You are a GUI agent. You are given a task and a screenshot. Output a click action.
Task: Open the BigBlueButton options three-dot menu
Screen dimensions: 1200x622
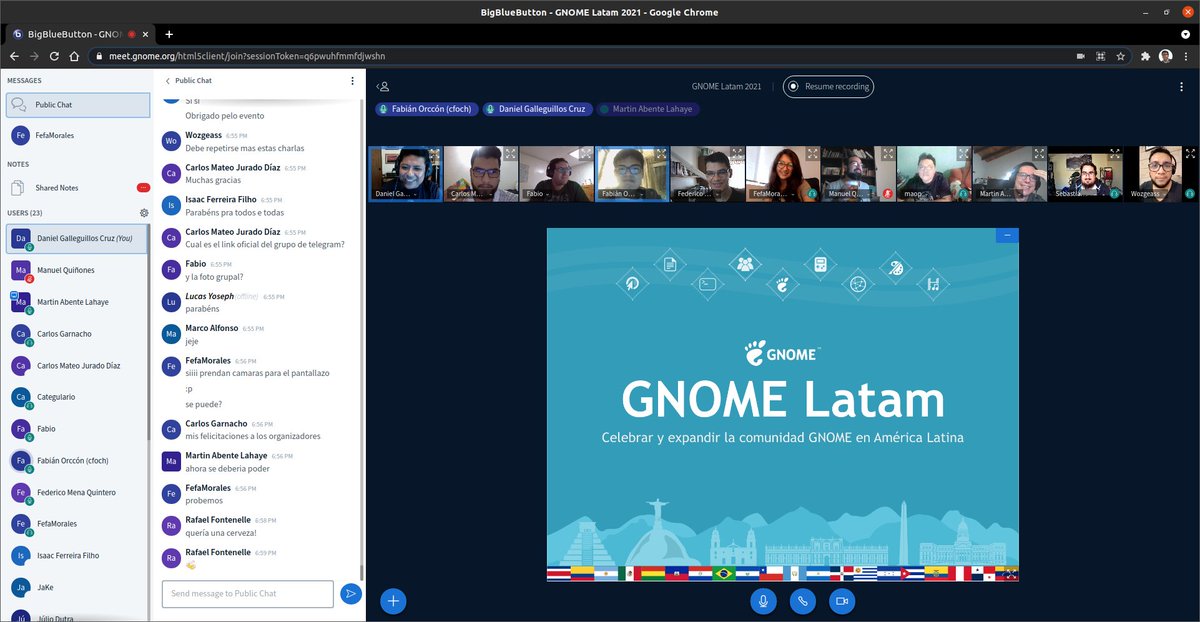pos(1182,87)
